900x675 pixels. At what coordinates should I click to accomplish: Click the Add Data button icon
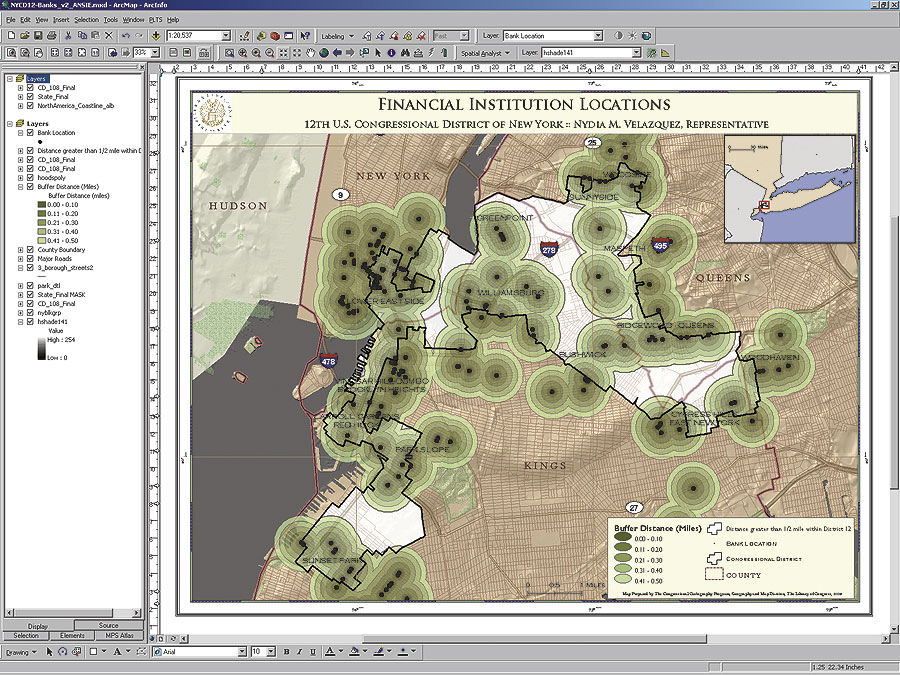[x=157, y=36]
